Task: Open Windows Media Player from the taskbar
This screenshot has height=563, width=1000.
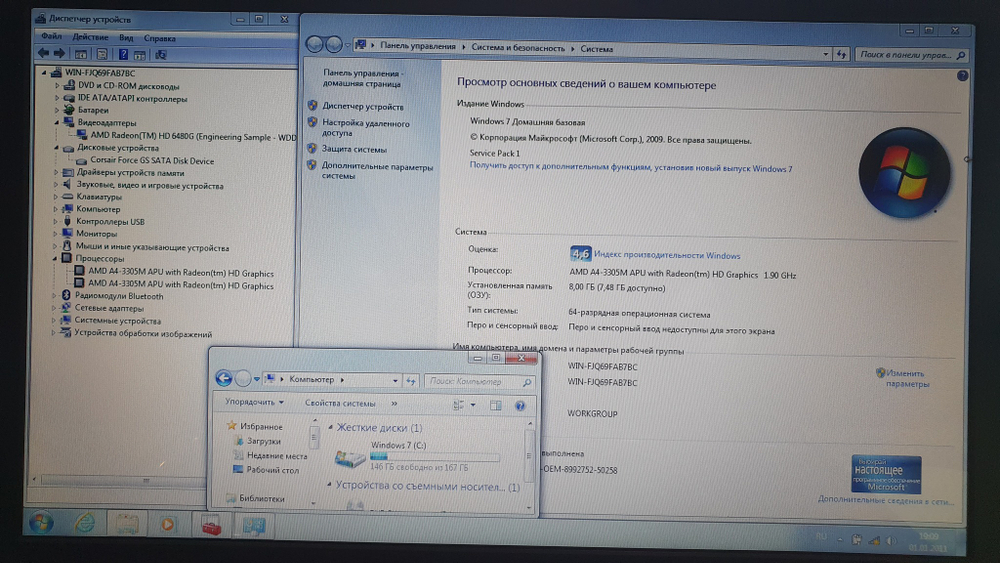Action: point(167,525)
